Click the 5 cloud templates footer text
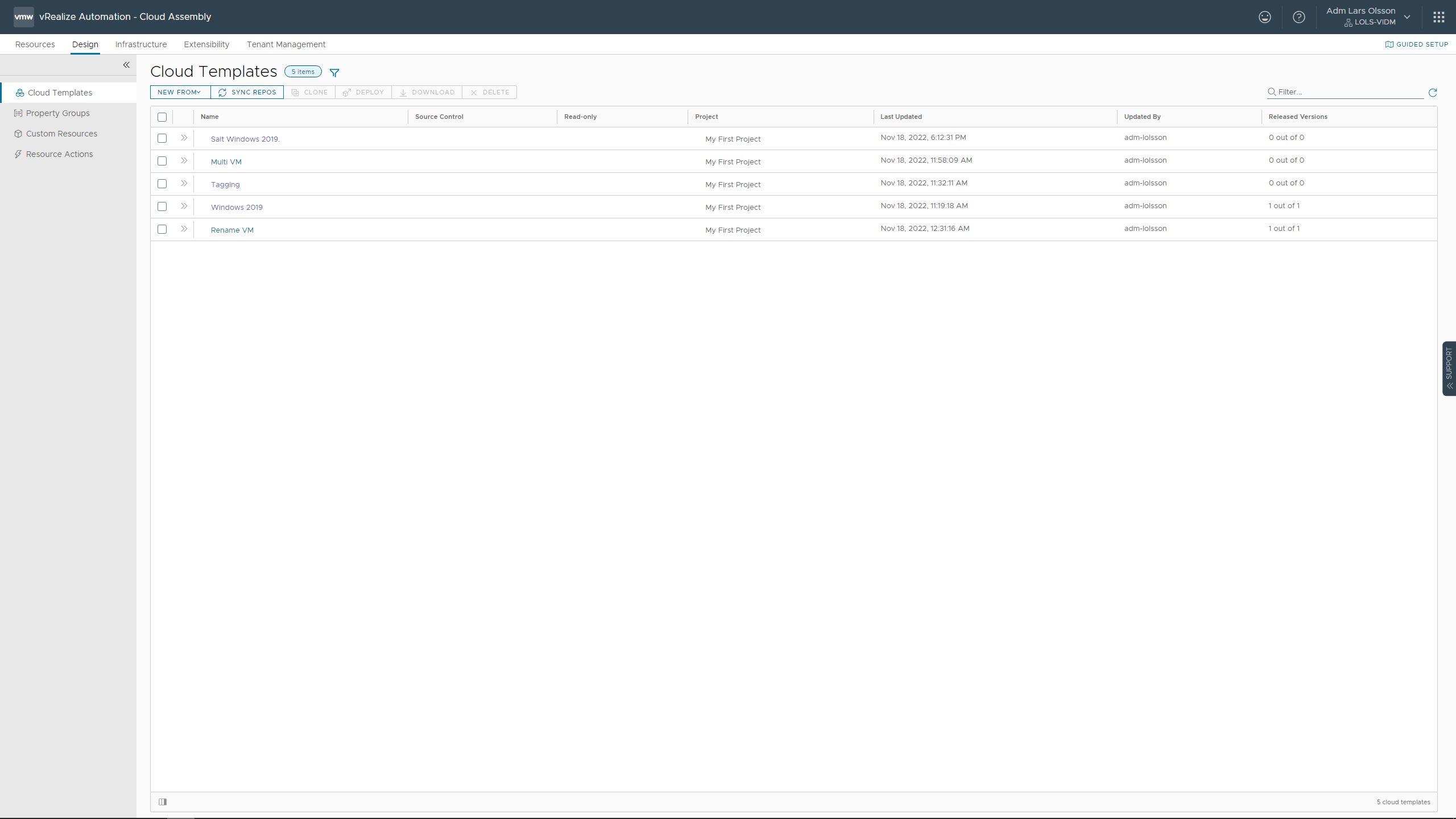The width and height of the screenshot is (1456, 819). pos(1403,802)
